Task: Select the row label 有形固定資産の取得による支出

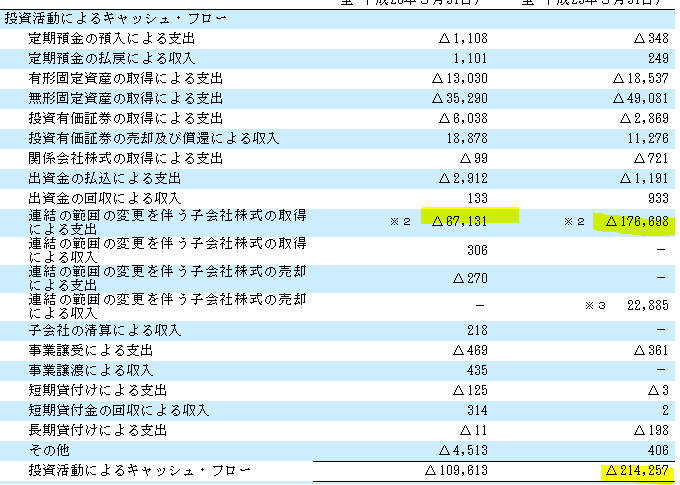Action: tap(125, 79)
